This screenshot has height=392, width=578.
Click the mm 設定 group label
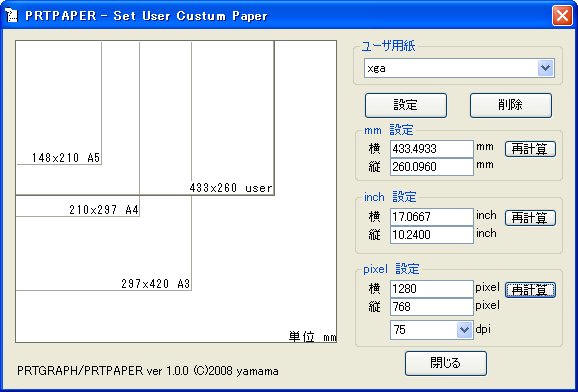click(x=389, y=130)
